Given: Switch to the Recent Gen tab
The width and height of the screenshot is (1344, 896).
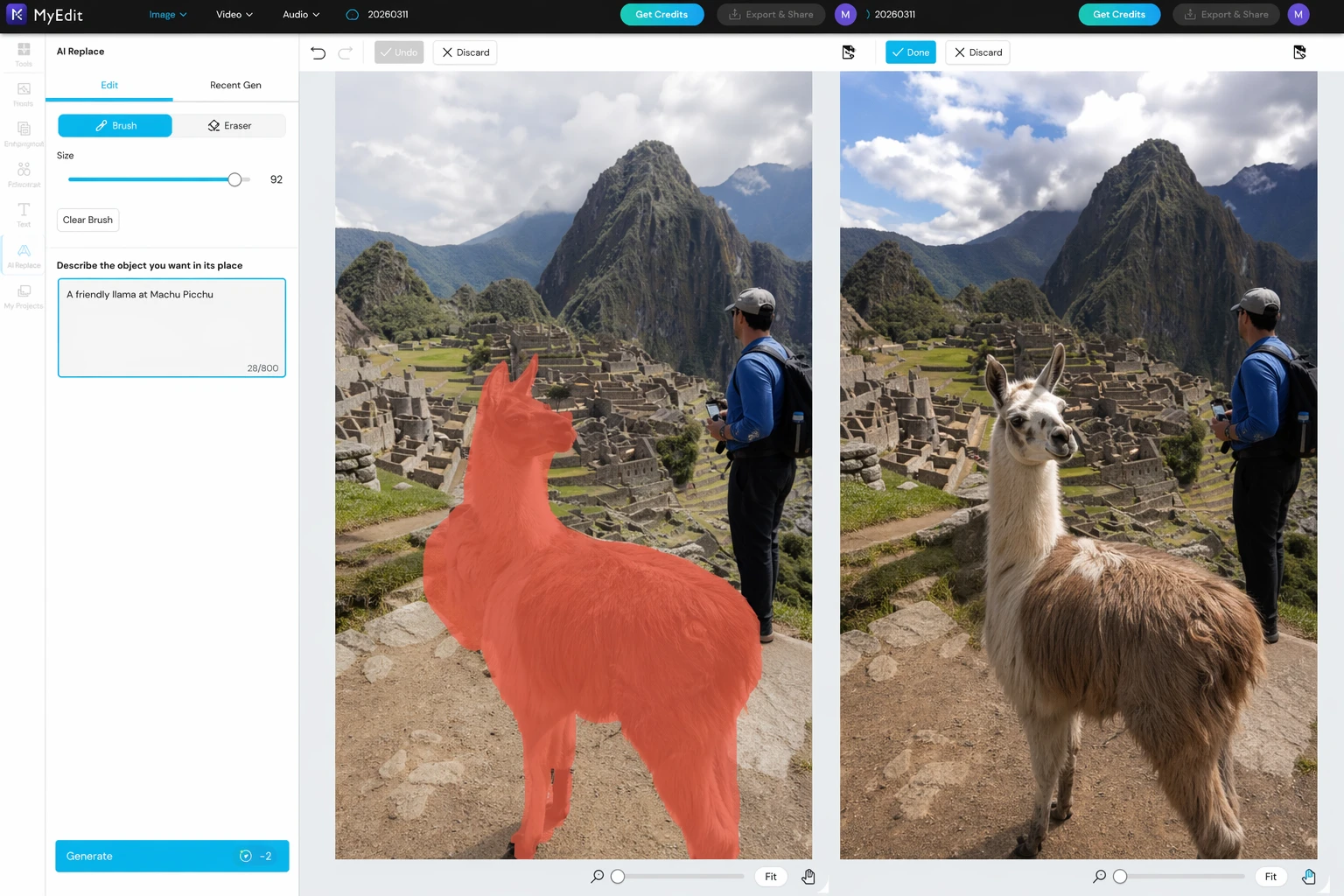Looking at the screenshot, I should coord(235,85).
